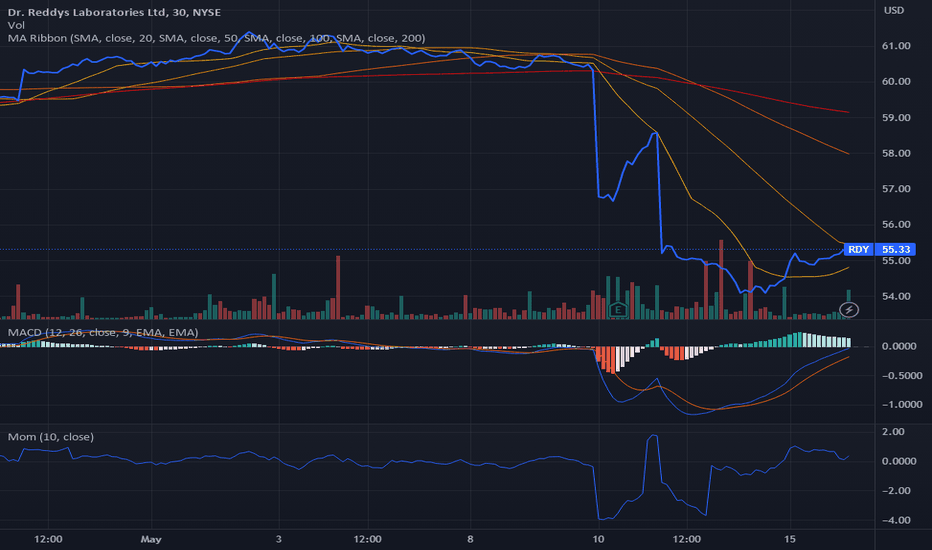The width and height of the screenshot is (932, 550).
Task: Click the 55.33 current price label
Action: click(x=895, y=249)
